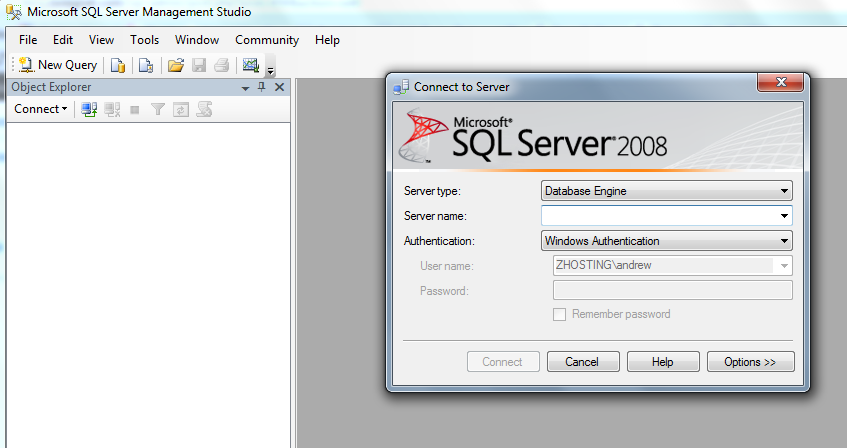Click the Print icon in toolbar
The height and width of the screenshot is (448, 847).
(x=221, y=65)
